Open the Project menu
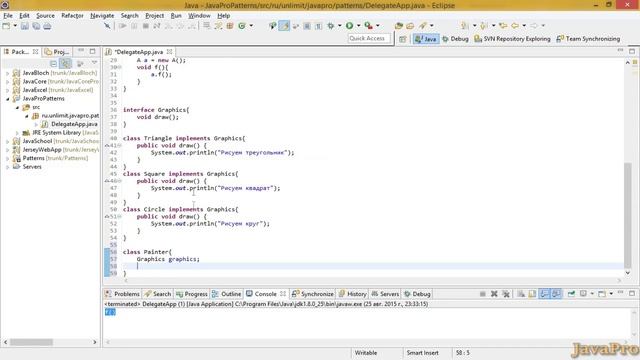 click(154, 16)
